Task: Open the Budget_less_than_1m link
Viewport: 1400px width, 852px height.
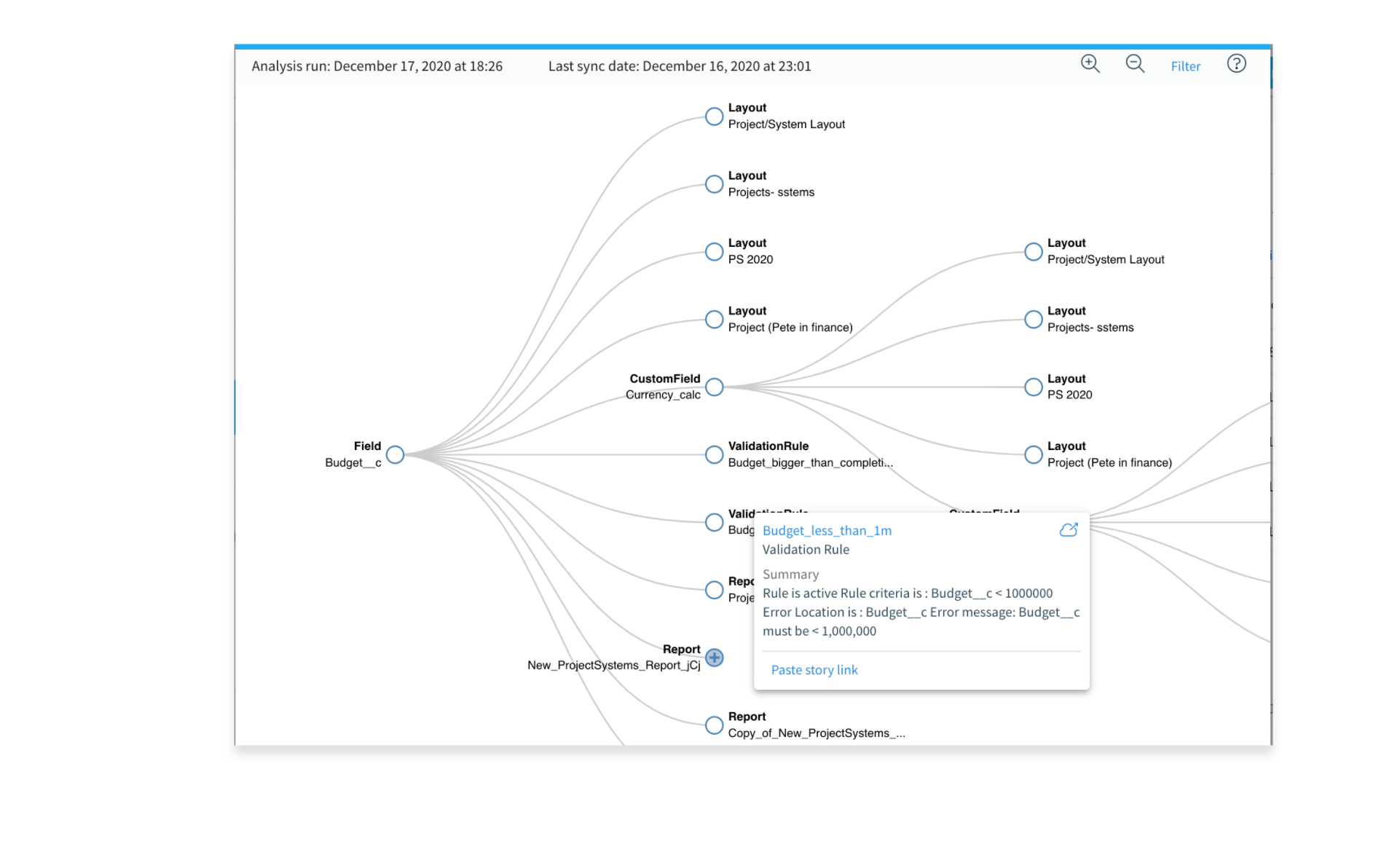Action: click(x=827, y=531)
